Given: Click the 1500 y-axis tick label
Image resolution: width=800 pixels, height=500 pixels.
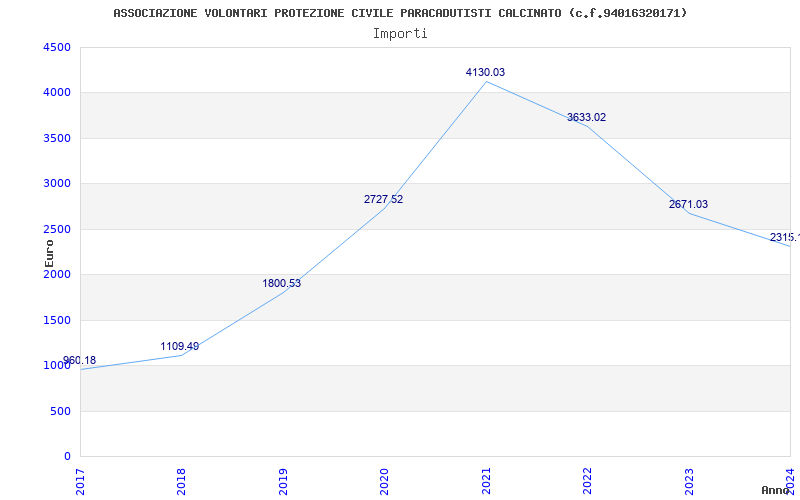Looking at the screenshot, I should pos(57,320).
